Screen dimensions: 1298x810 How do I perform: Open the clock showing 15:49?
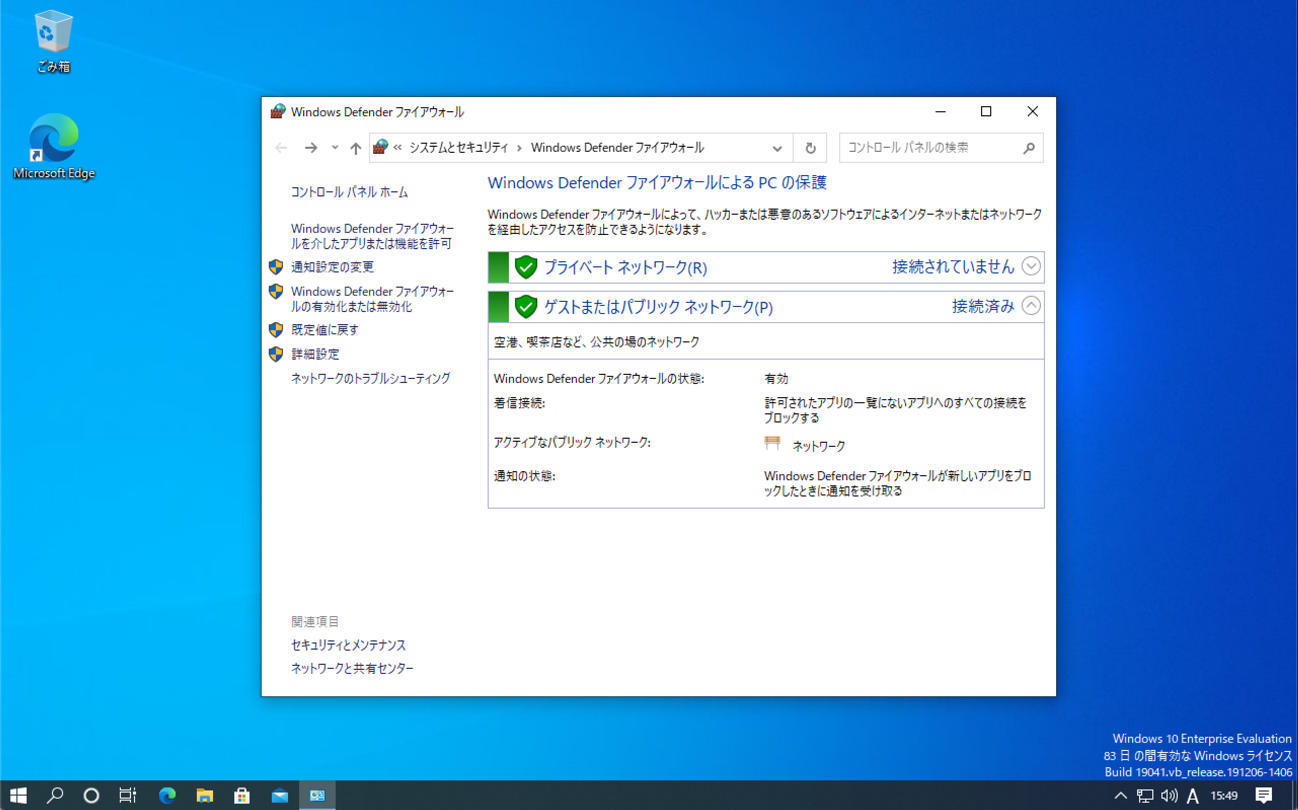[x=1224, y=796]
